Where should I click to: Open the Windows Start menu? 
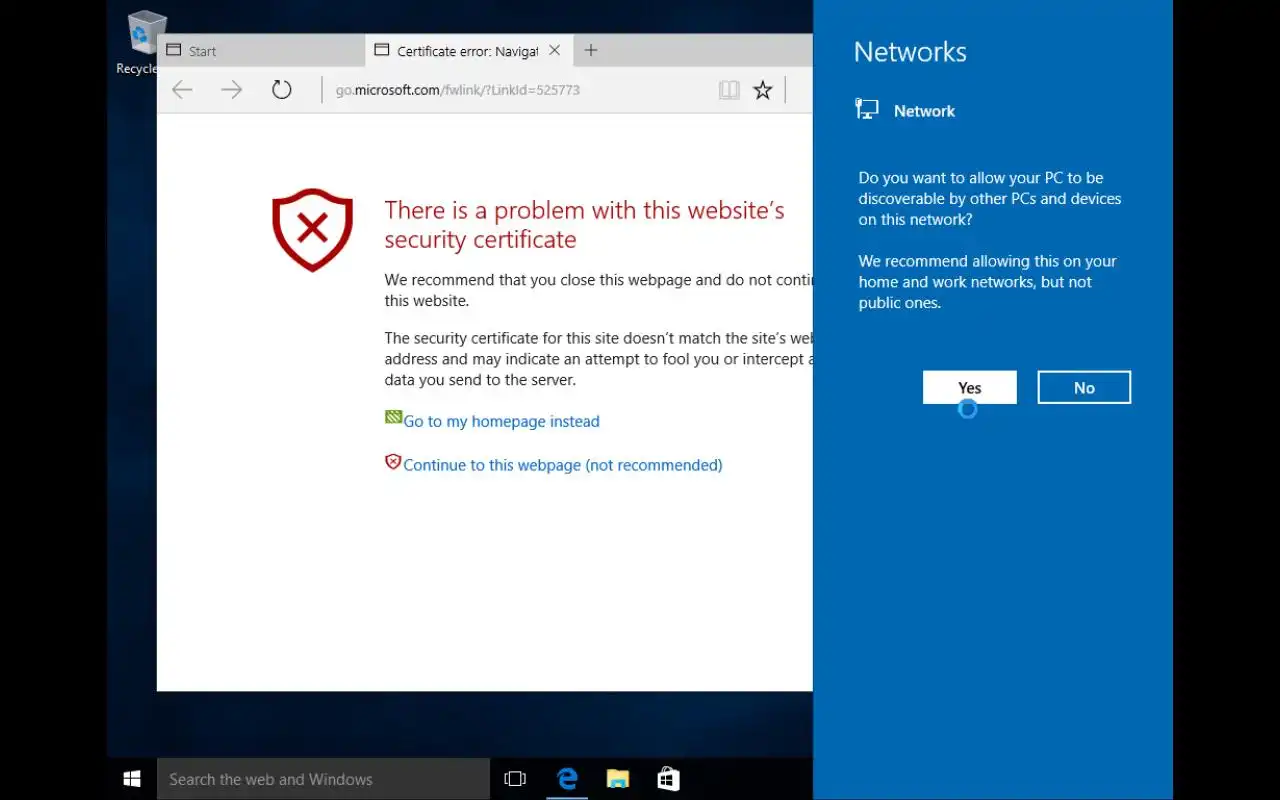pos(132,779)
